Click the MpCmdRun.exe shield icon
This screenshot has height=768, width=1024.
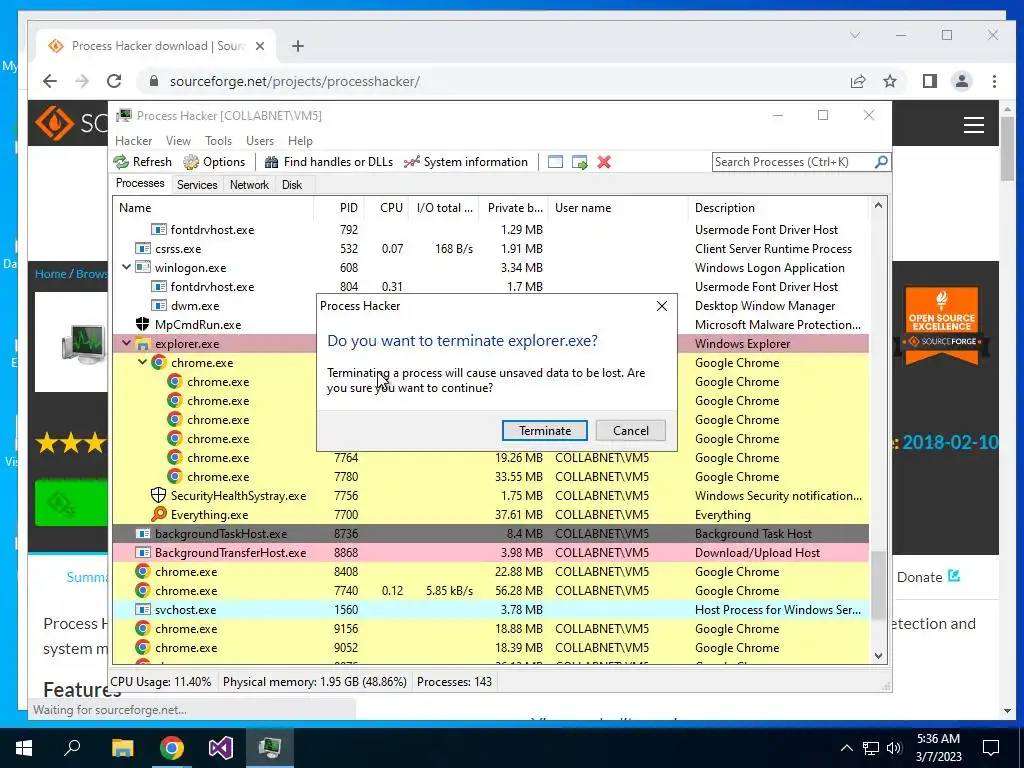pos(142,324)
